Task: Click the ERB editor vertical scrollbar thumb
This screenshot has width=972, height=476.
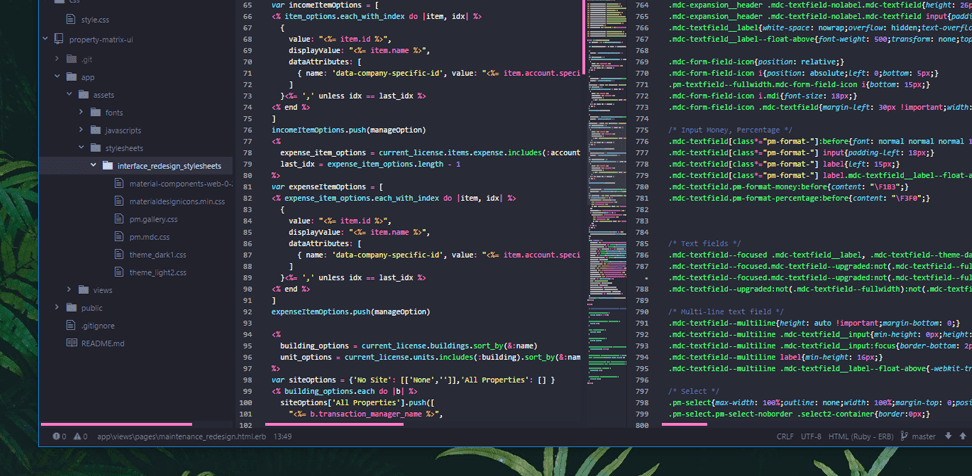Action: click(x=584, y=37)
